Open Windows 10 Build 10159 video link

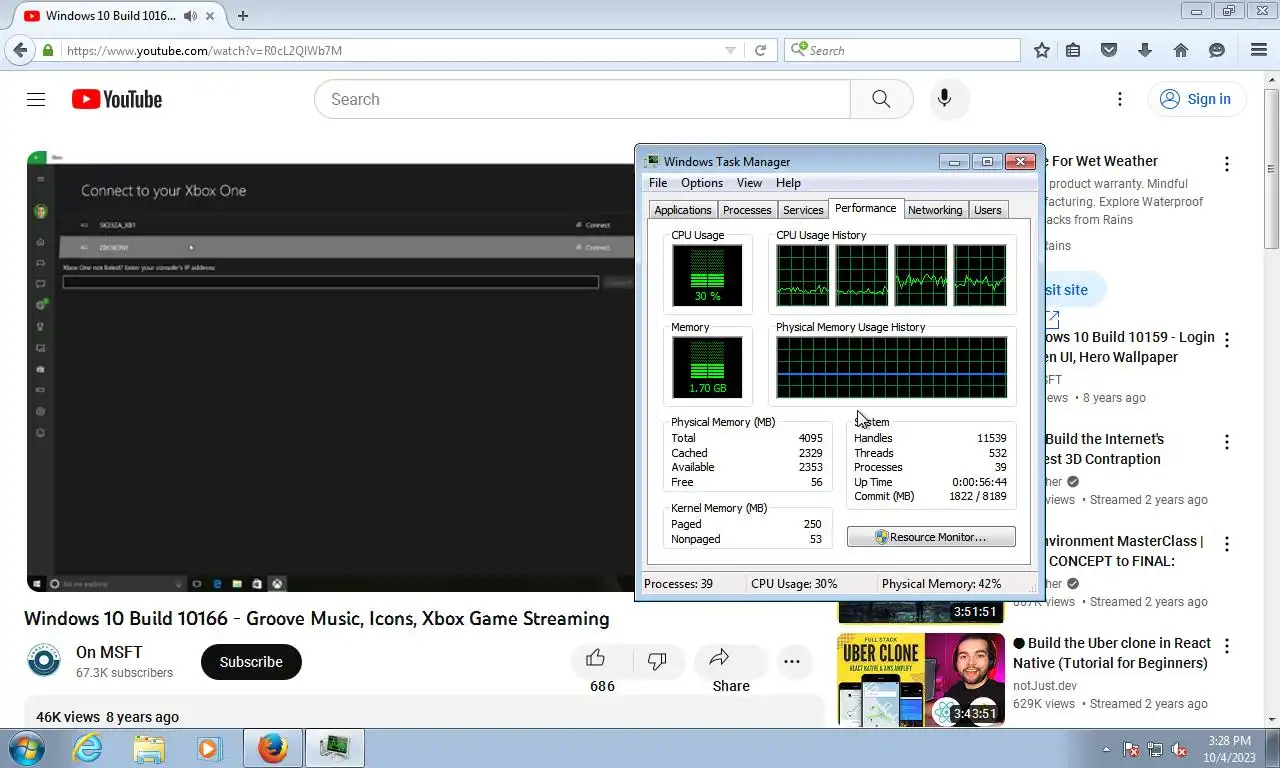(x=1128, y=347)
